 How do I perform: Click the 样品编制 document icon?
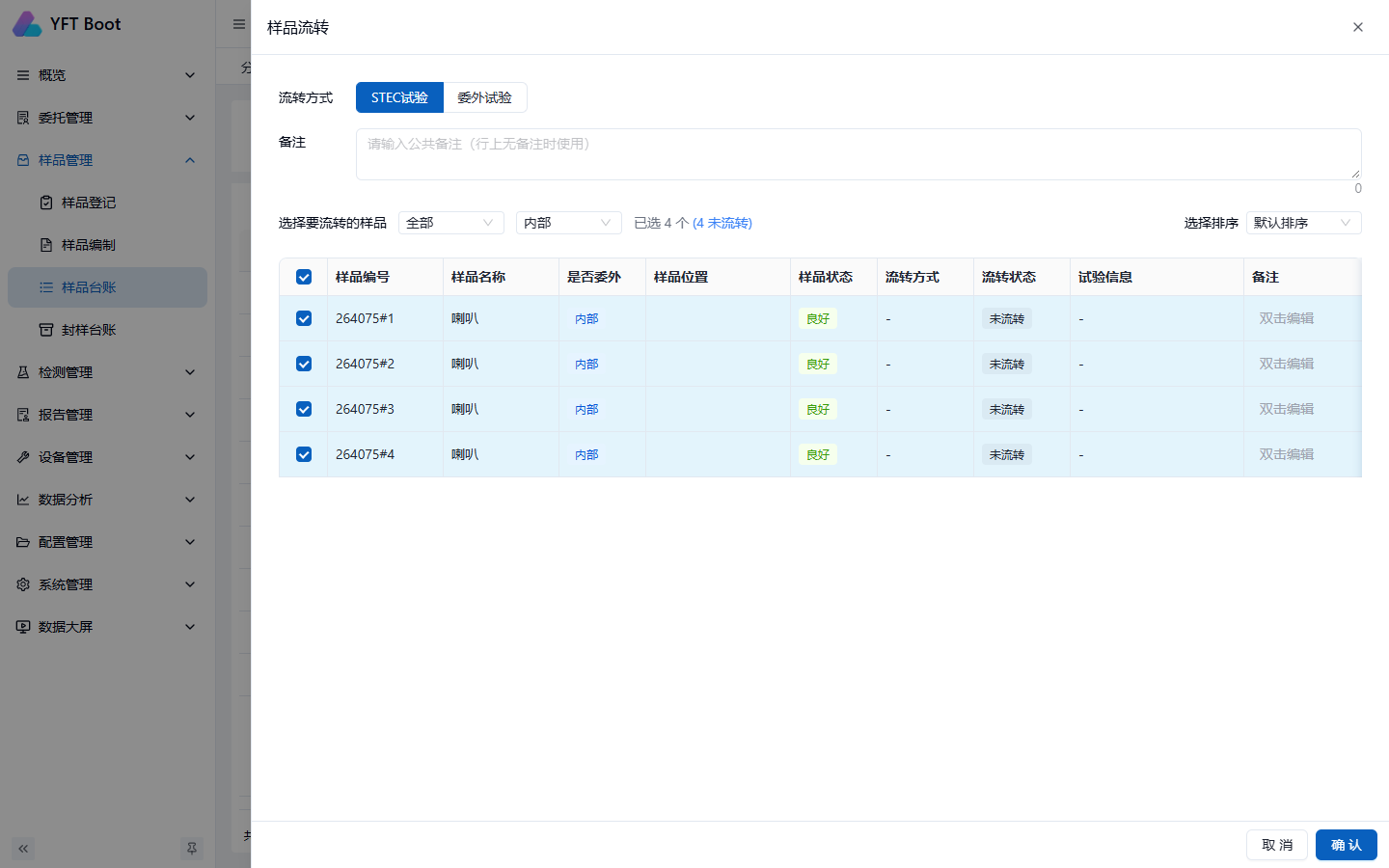[46, 245]
